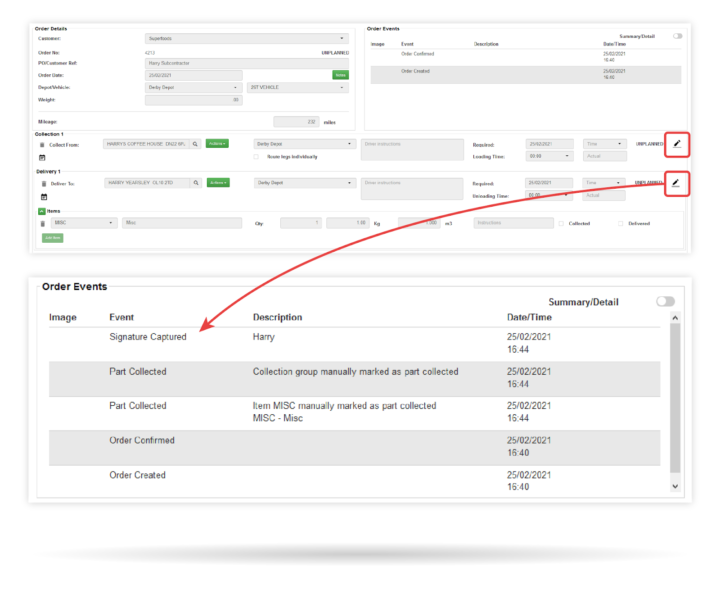Select the Order Confirmed row in the enlarged panel
Viewport: 720px width, 589px height.
354,448
